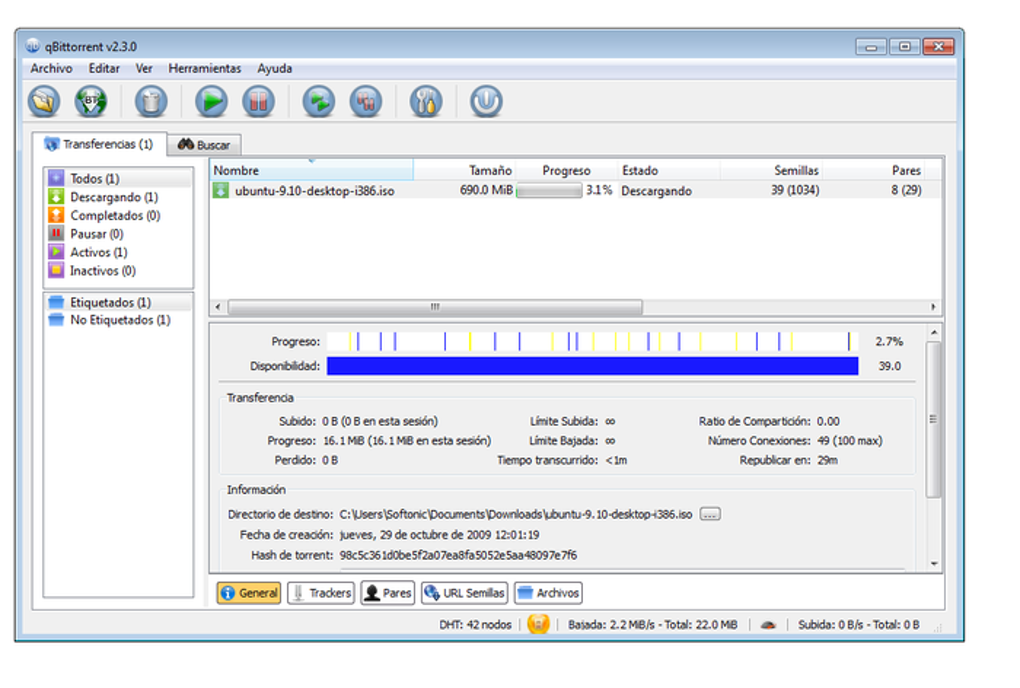Select the No Etiquetados (1) filter
Image resolution: width=1020 pixels, height=688 pixels.
118,320
